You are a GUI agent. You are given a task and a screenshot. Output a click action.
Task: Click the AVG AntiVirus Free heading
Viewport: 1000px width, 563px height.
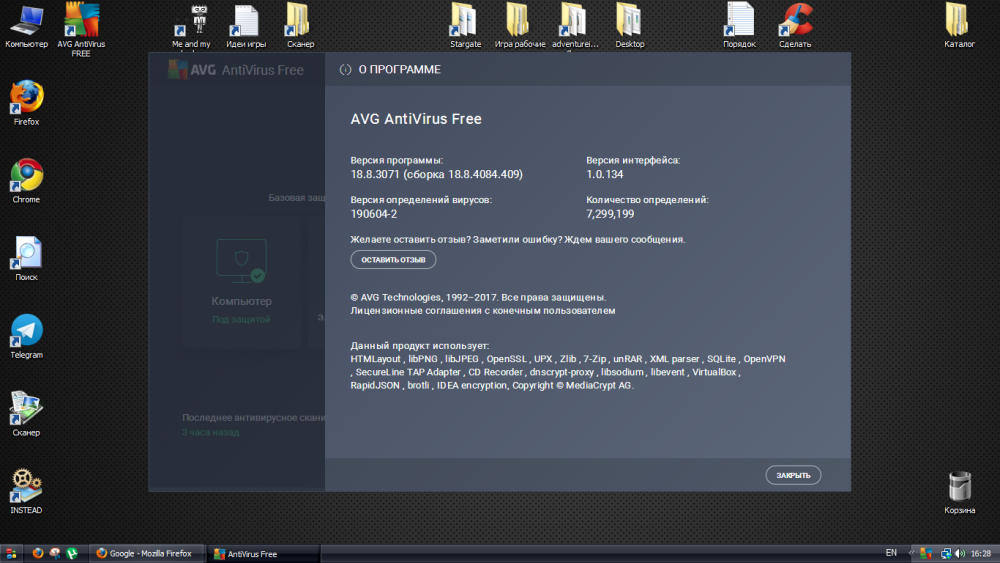tap(416, 119)
